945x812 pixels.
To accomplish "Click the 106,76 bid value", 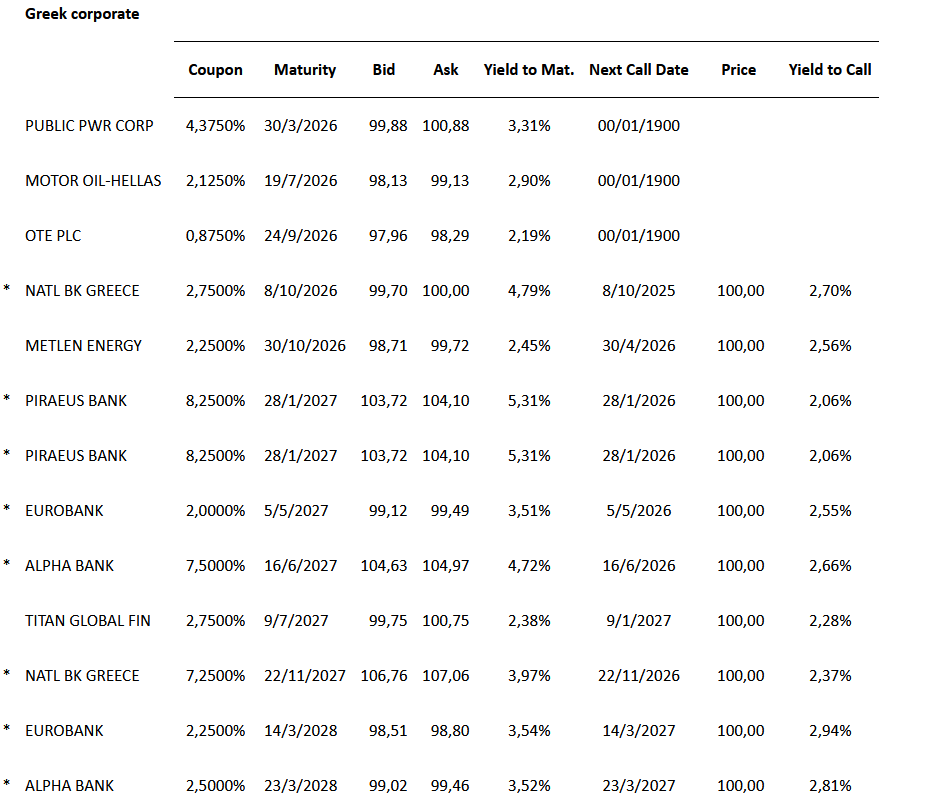I will coord(384,676).
